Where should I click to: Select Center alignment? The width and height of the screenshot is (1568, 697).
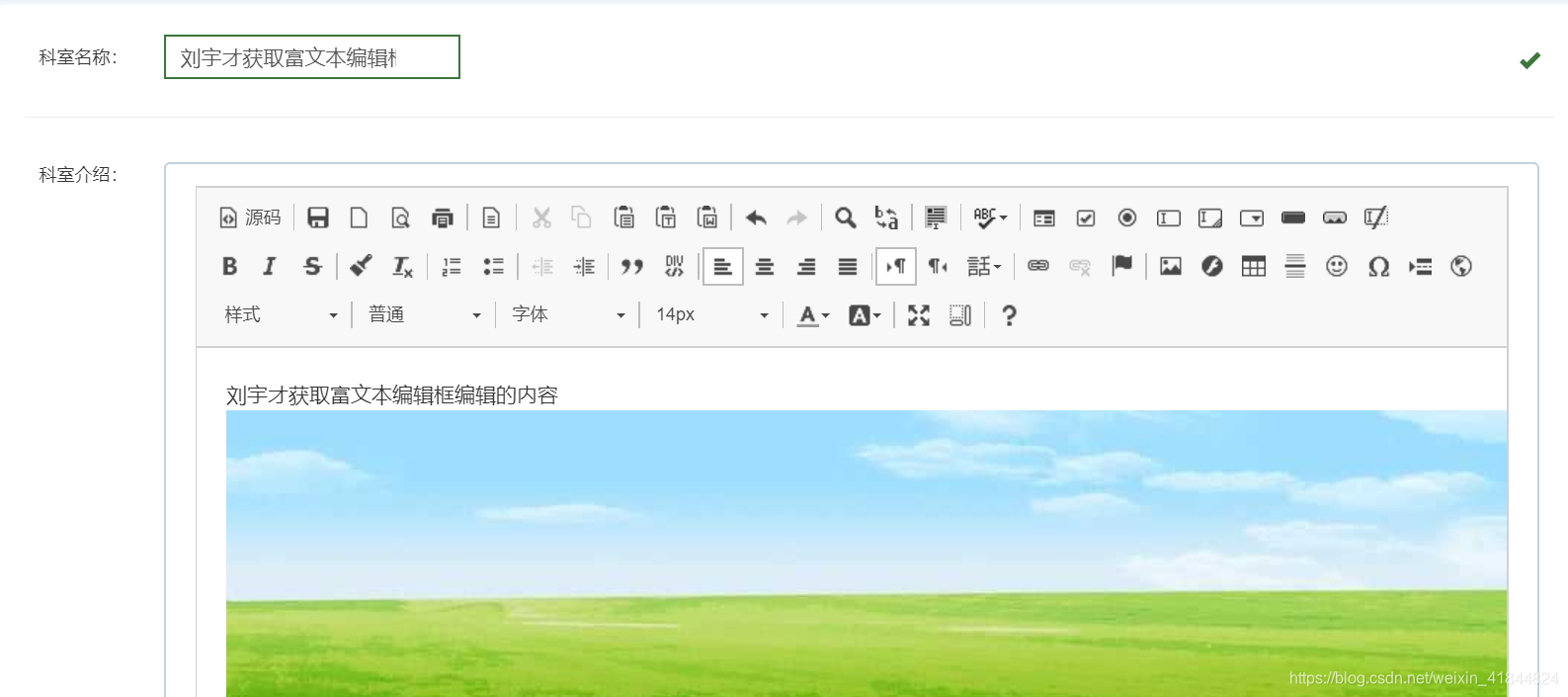[765, 266]
